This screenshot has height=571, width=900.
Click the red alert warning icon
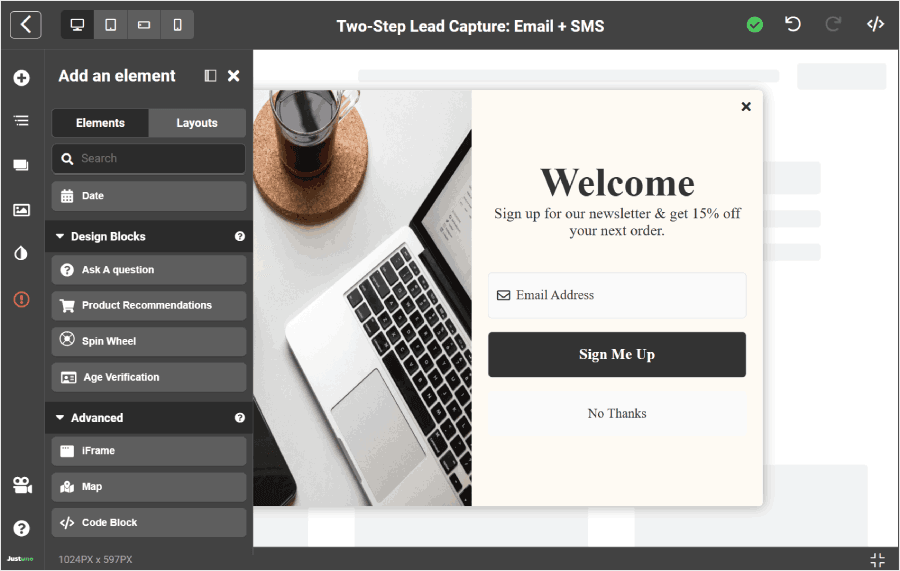coord(21,299)
